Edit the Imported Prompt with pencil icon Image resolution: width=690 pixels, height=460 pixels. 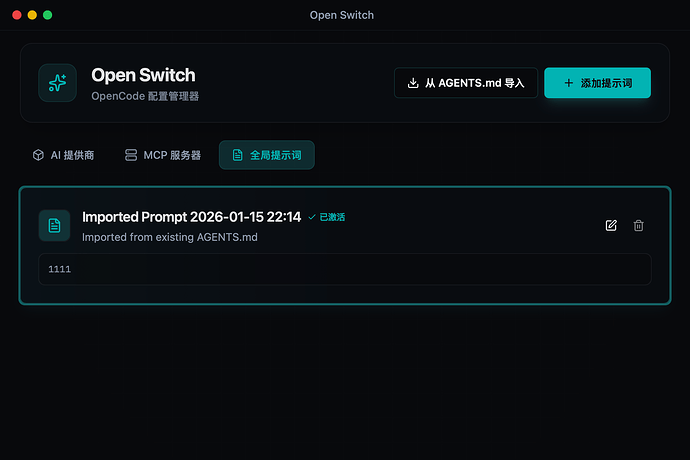point(611,225)
